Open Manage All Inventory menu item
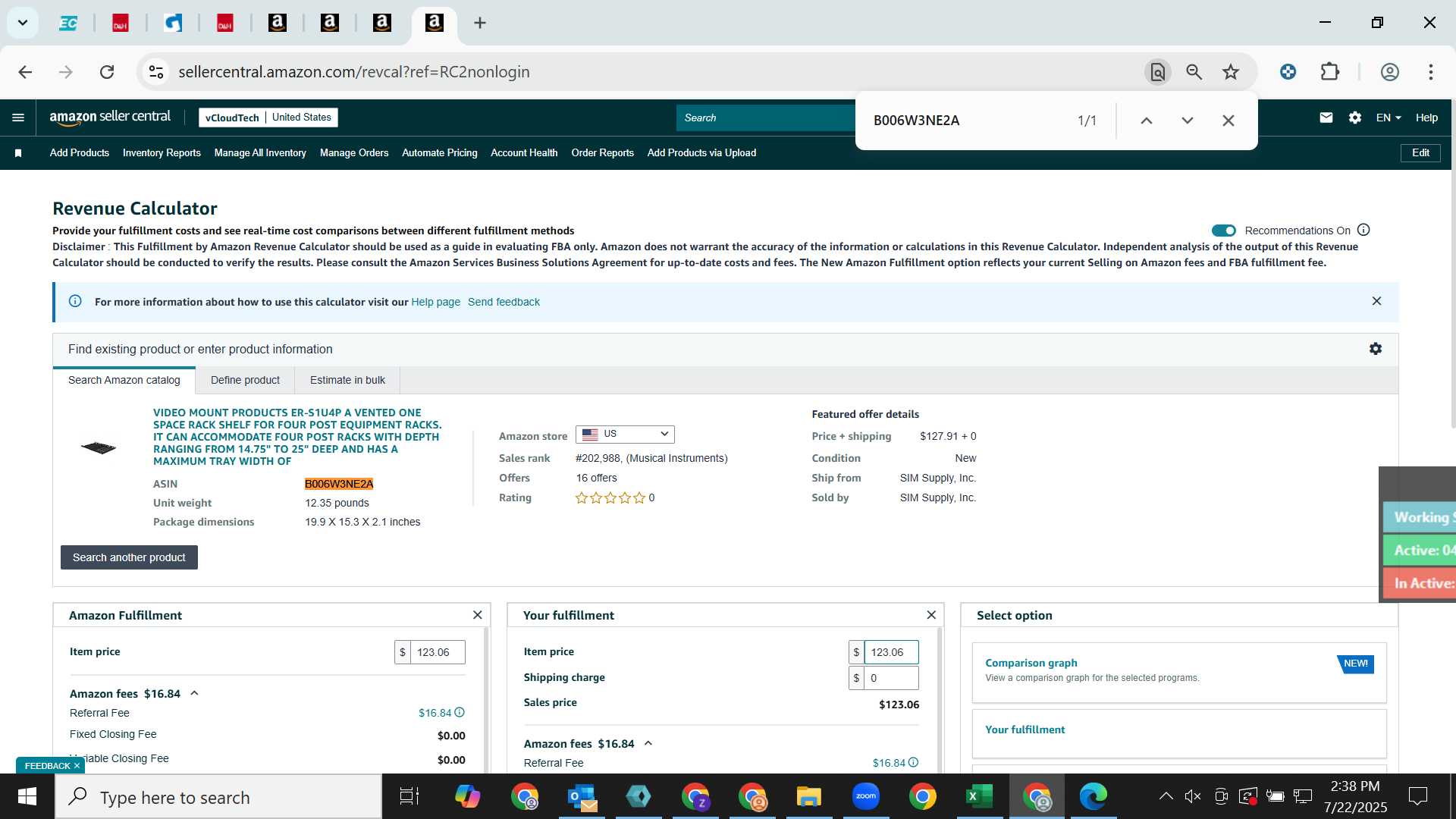 coord(260,152)
